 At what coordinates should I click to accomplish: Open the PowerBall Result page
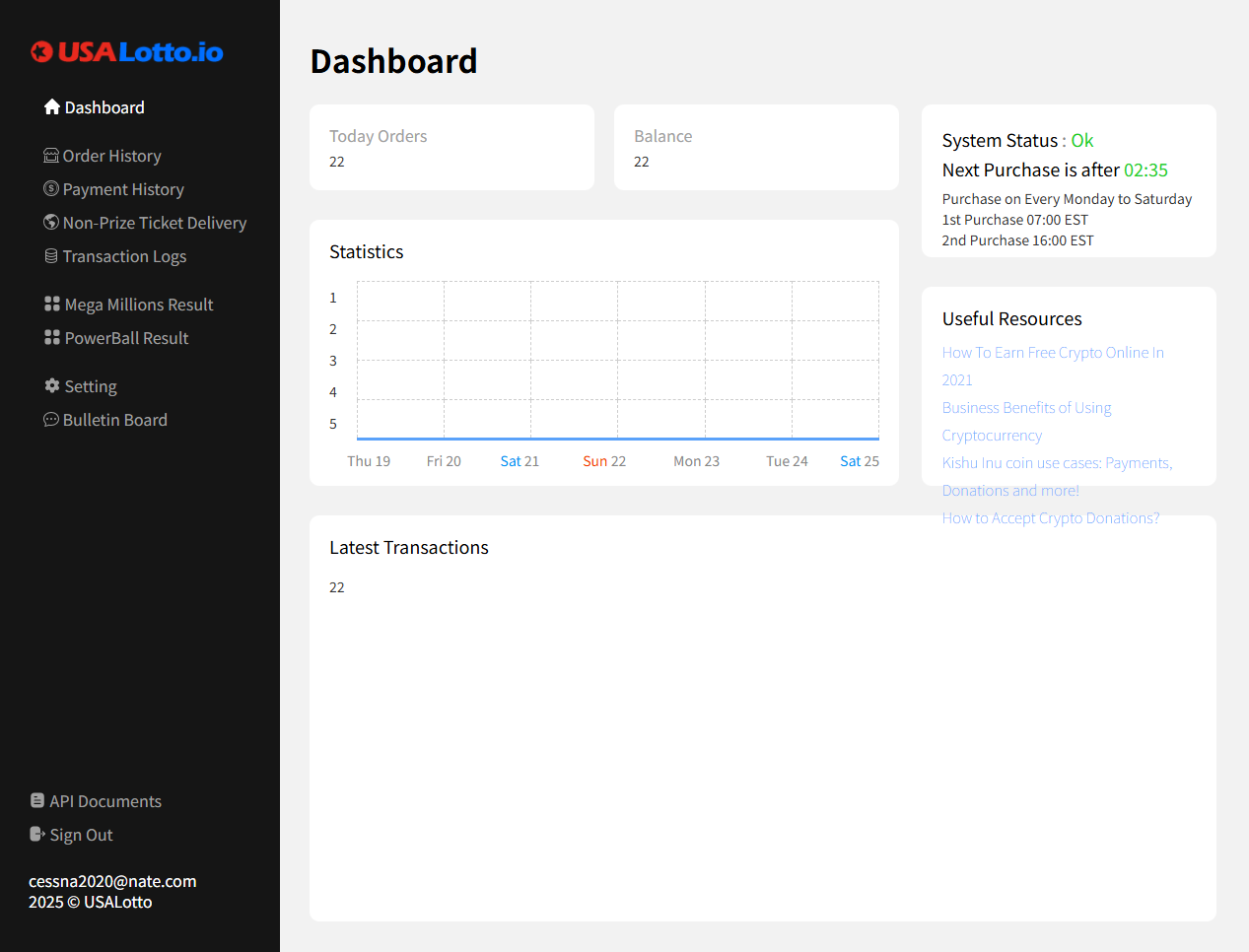click(126, 338)
